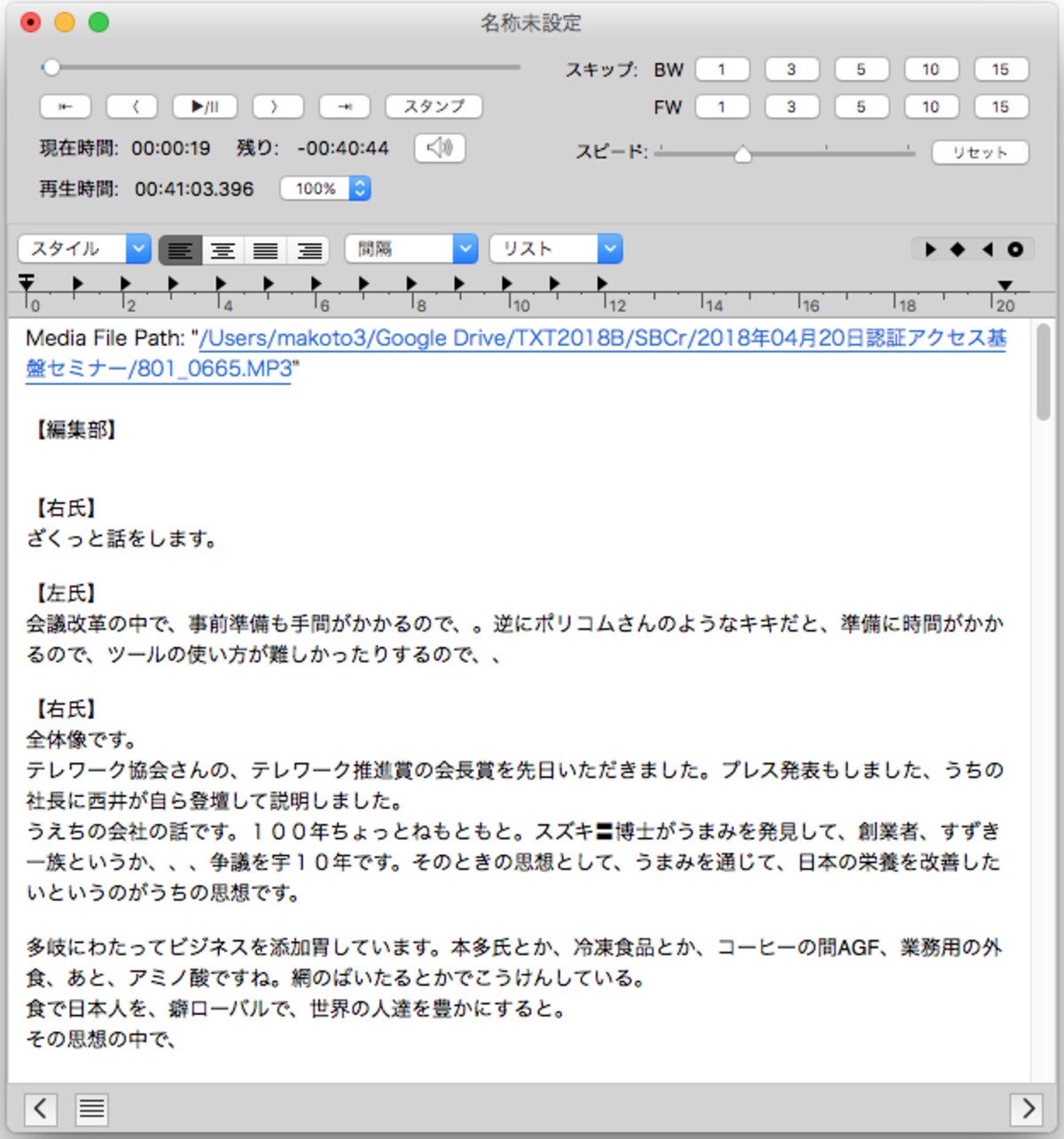
Task: Open the 100% zoom popup menu
Action: point(325,189)
